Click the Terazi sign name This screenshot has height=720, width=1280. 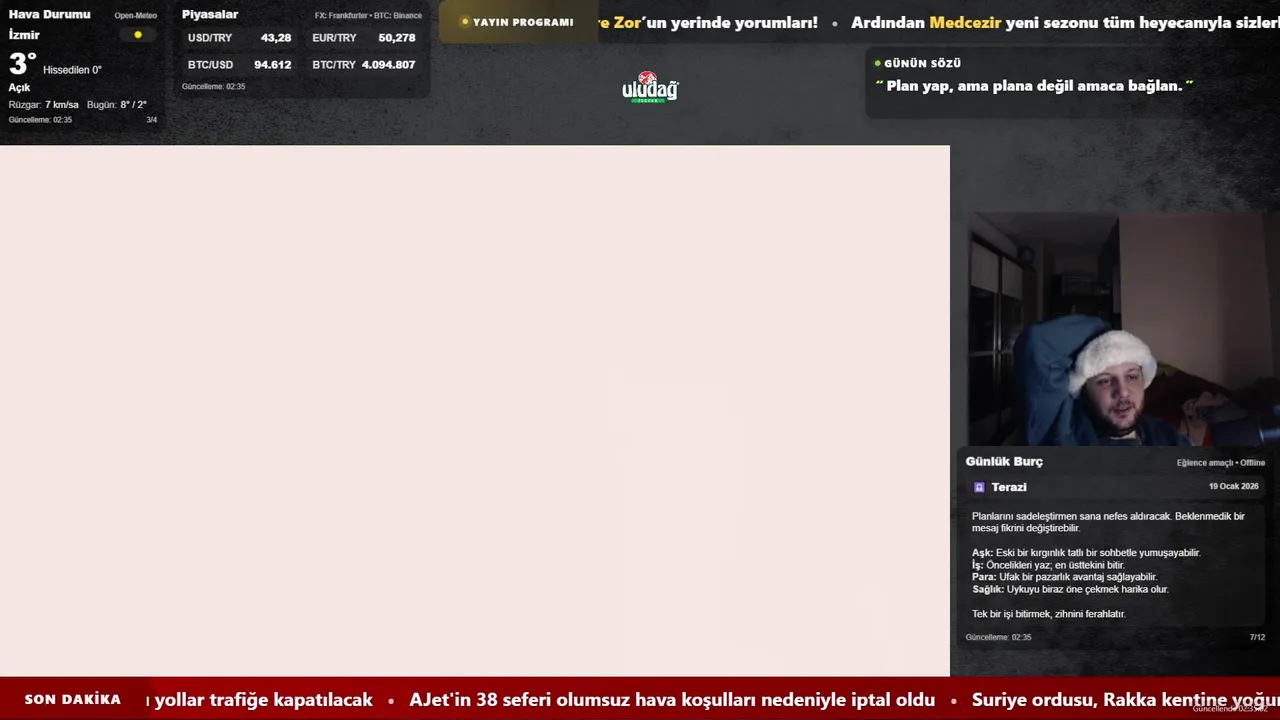1009,487
